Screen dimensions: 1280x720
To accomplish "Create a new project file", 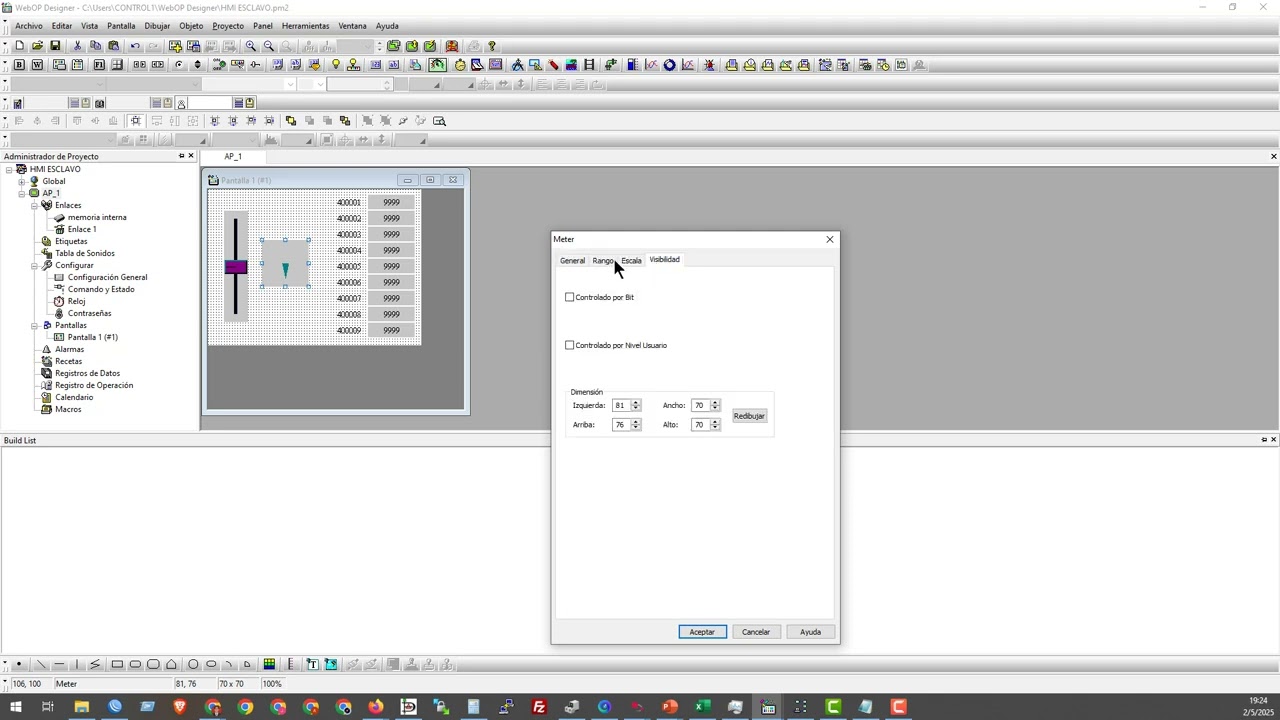I will tap(19, 46).
